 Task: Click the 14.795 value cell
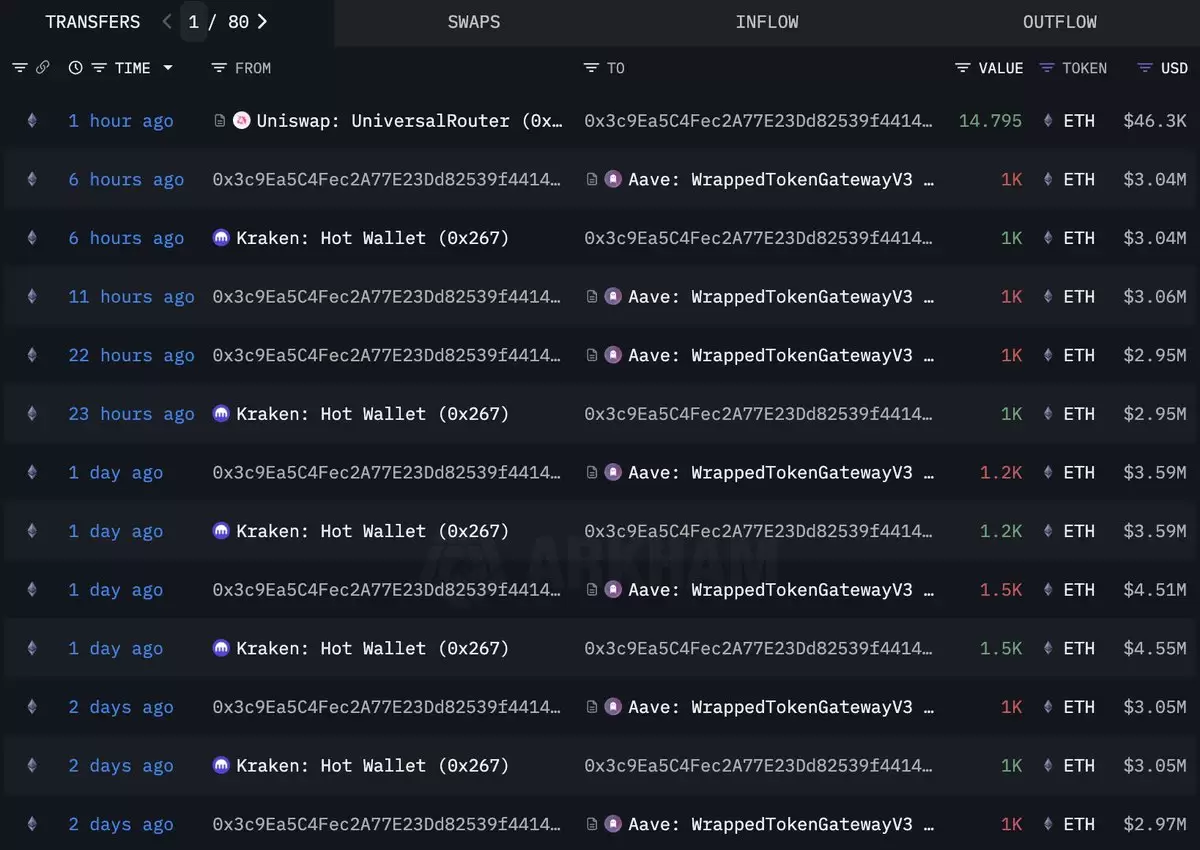(x=990, y=121)
